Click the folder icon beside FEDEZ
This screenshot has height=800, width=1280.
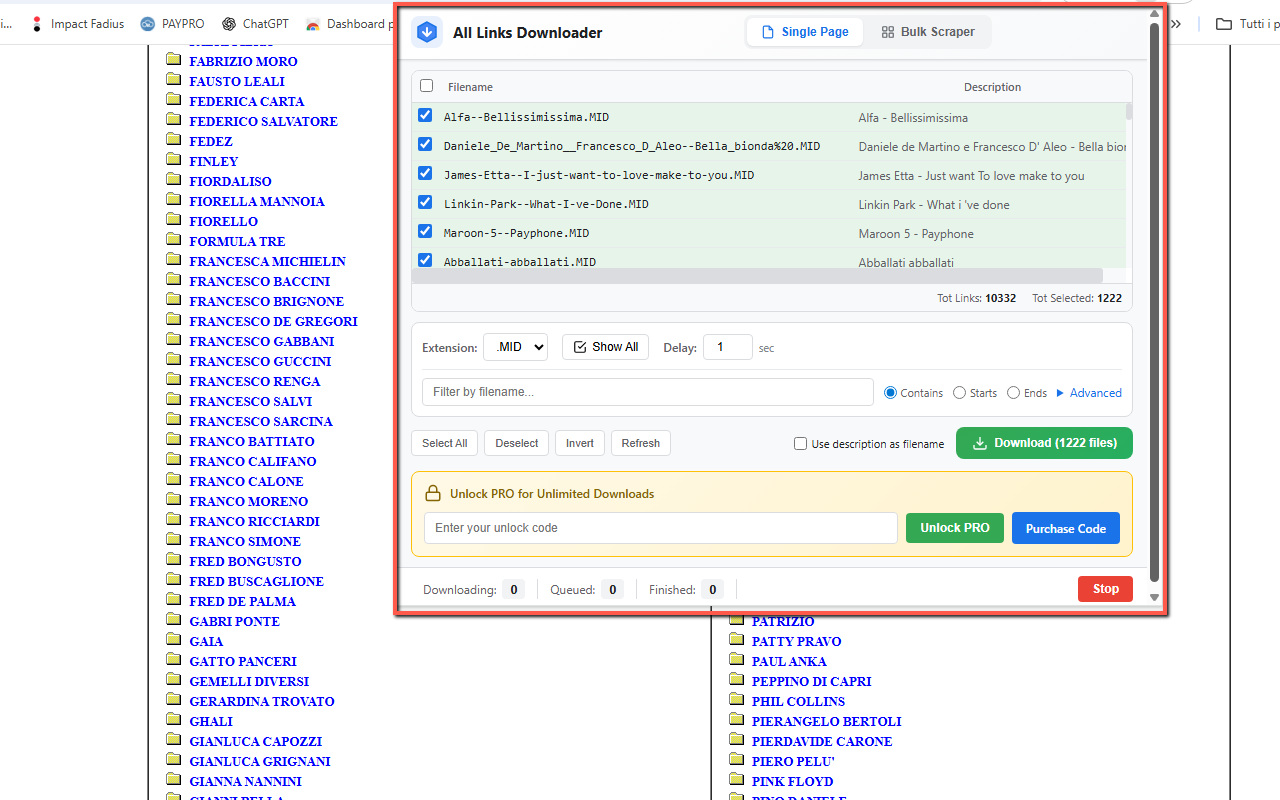(173, 141)
